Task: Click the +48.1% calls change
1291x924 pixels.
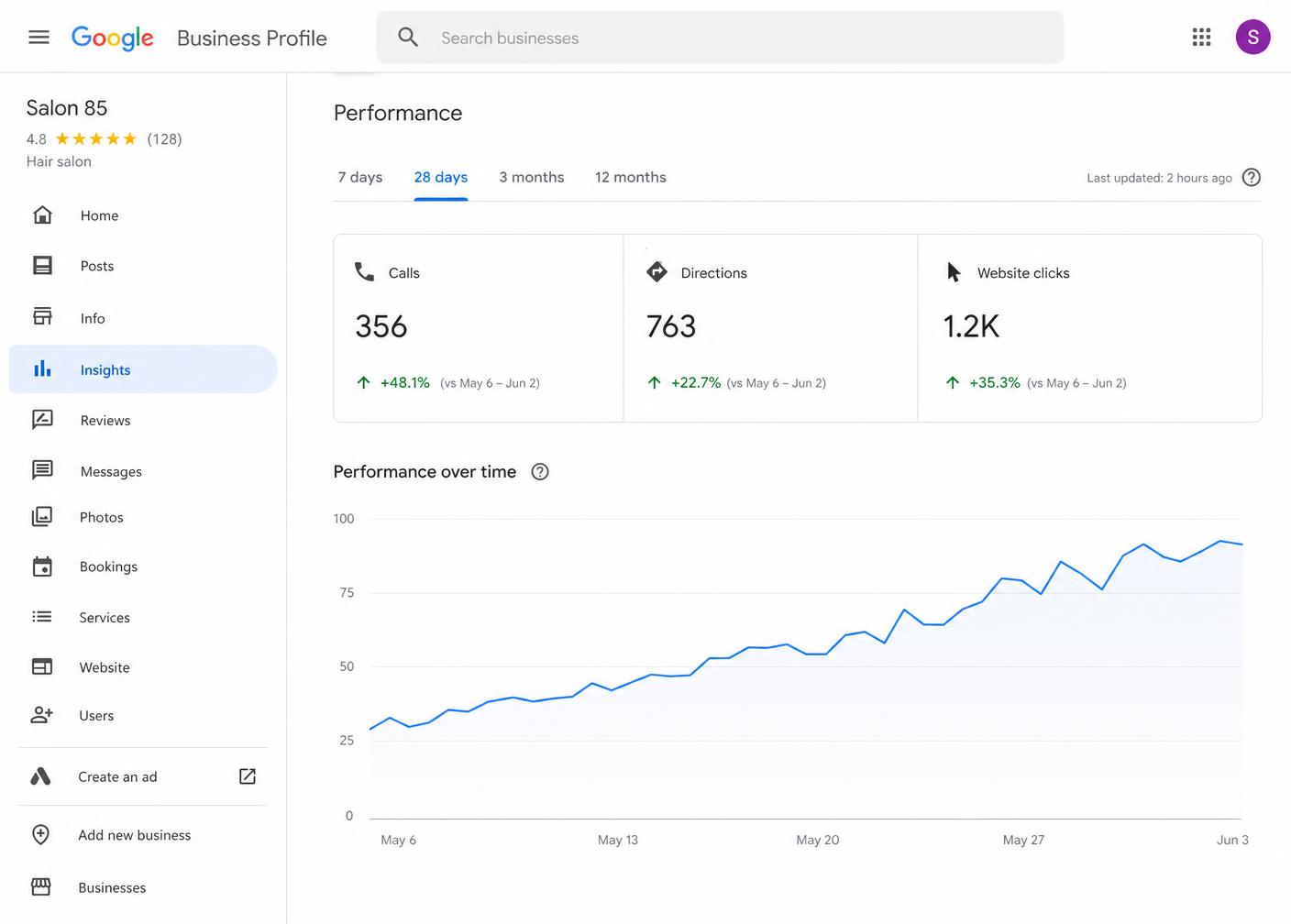Action: (404, 382)
